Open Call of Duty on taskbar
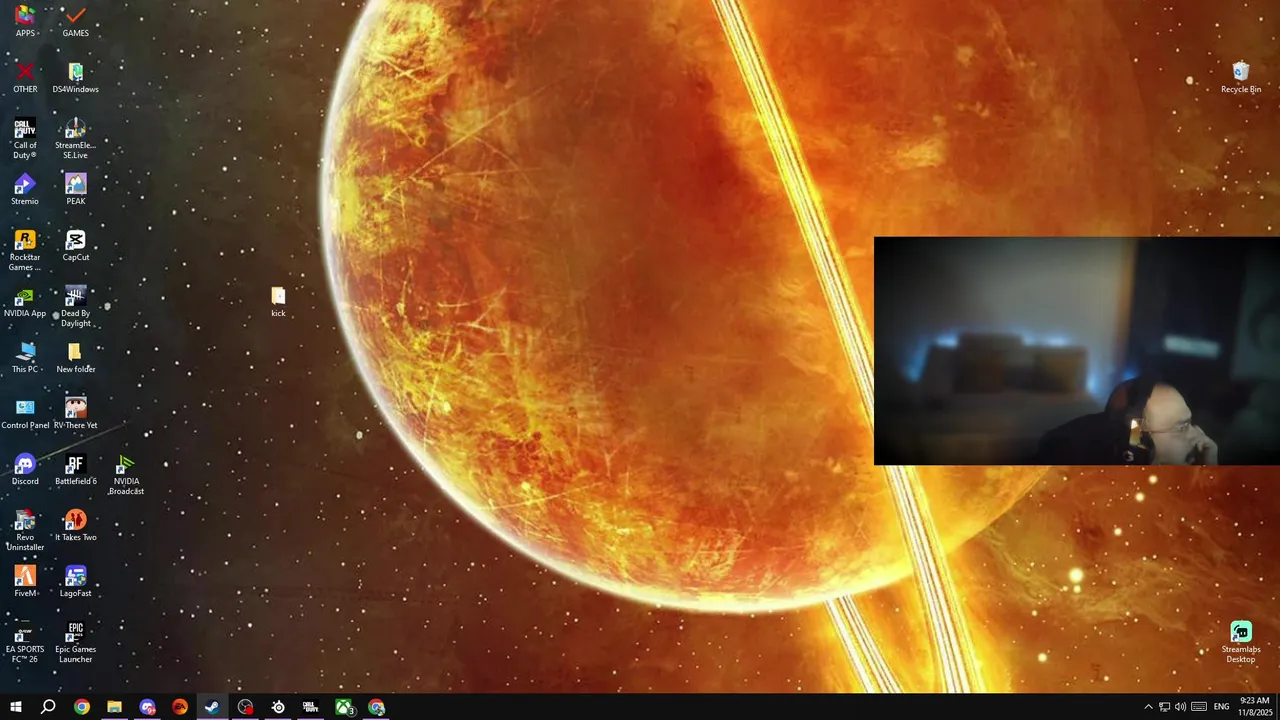 [x=311, y=707]
